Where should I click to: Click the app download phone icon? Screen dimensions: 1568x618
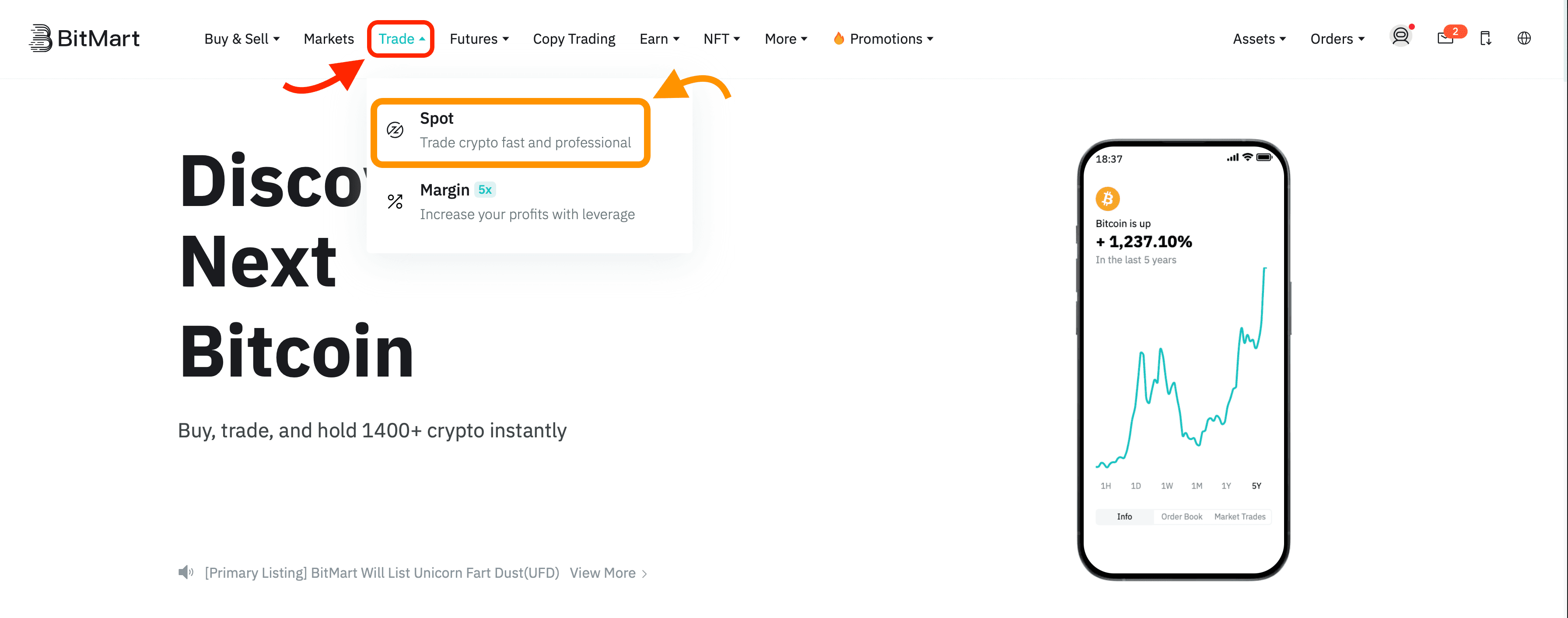1485,38
